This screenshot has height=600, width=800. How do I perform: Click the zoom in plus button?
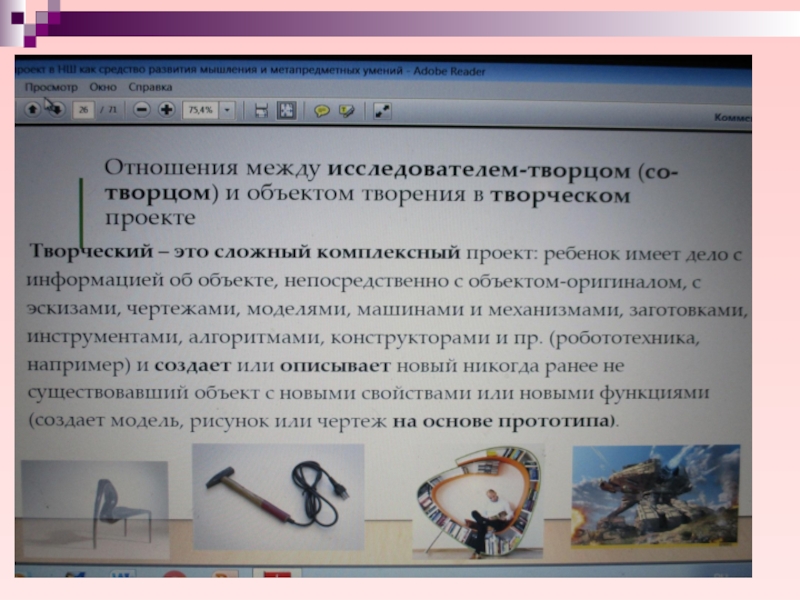coord(166,110)
